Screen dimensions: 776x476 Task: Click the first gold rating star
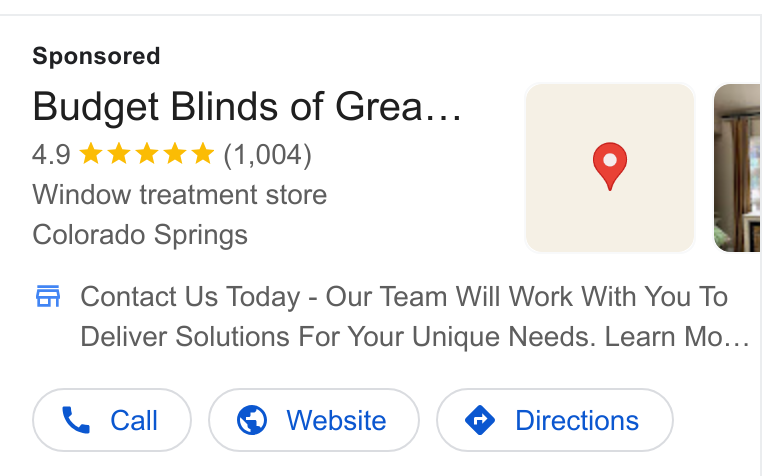pyautogui.click(x=91, y=153)
